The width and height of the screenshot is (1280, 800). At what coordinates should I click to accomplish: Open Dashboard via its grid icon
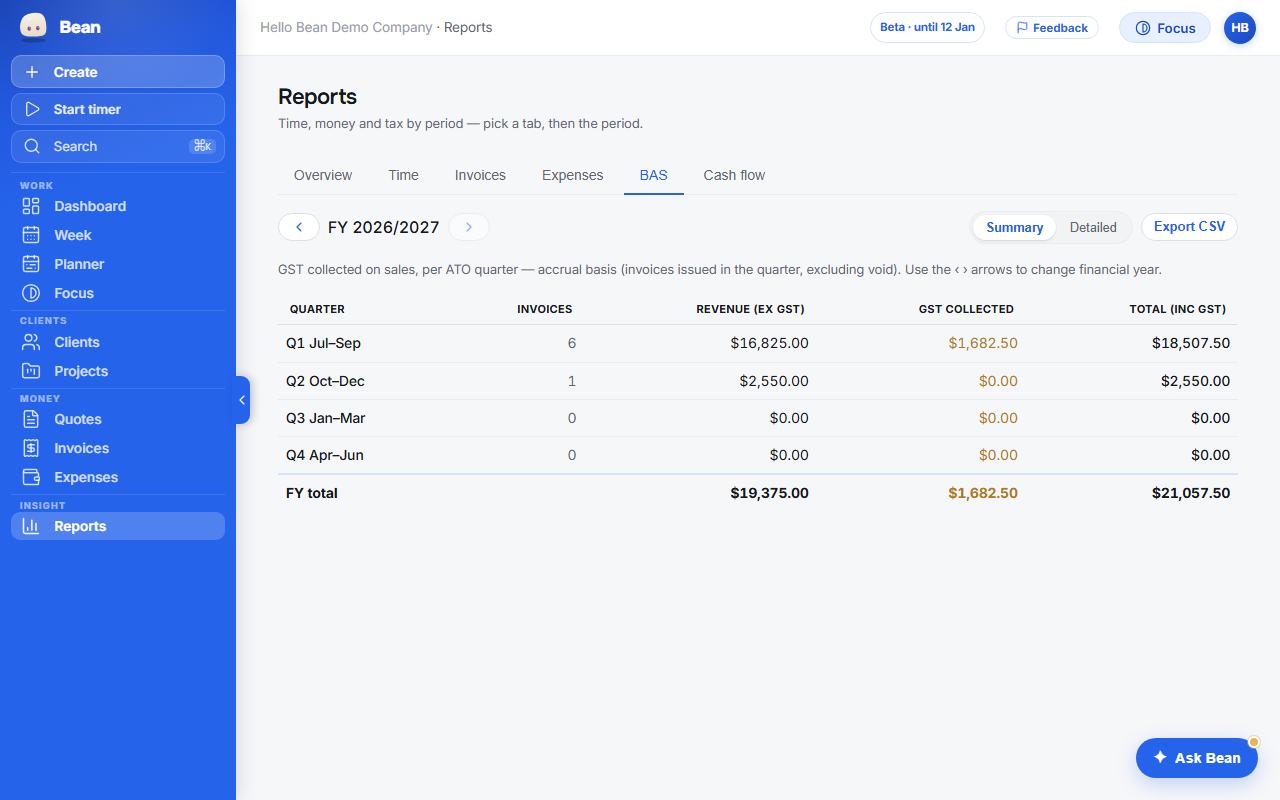[x=31, y=206]
